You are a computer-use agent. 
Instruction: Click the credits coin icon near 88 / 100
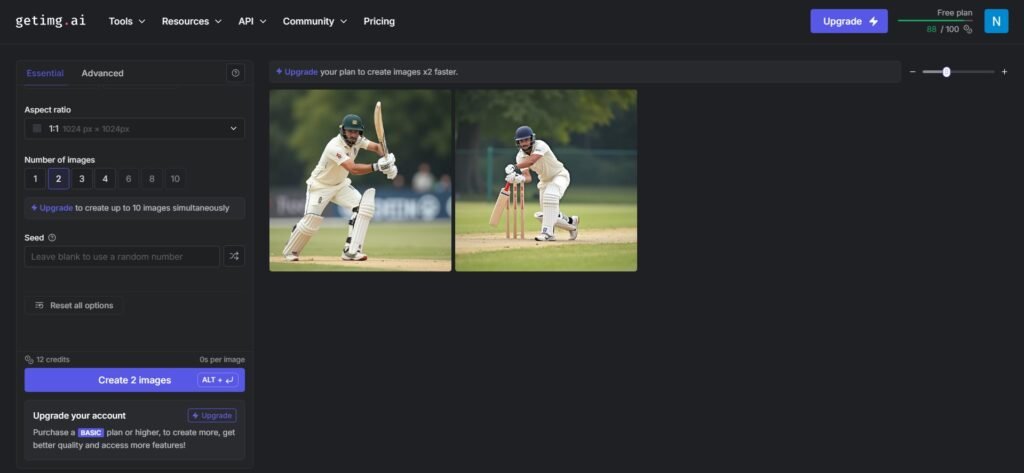coord(967,30)
